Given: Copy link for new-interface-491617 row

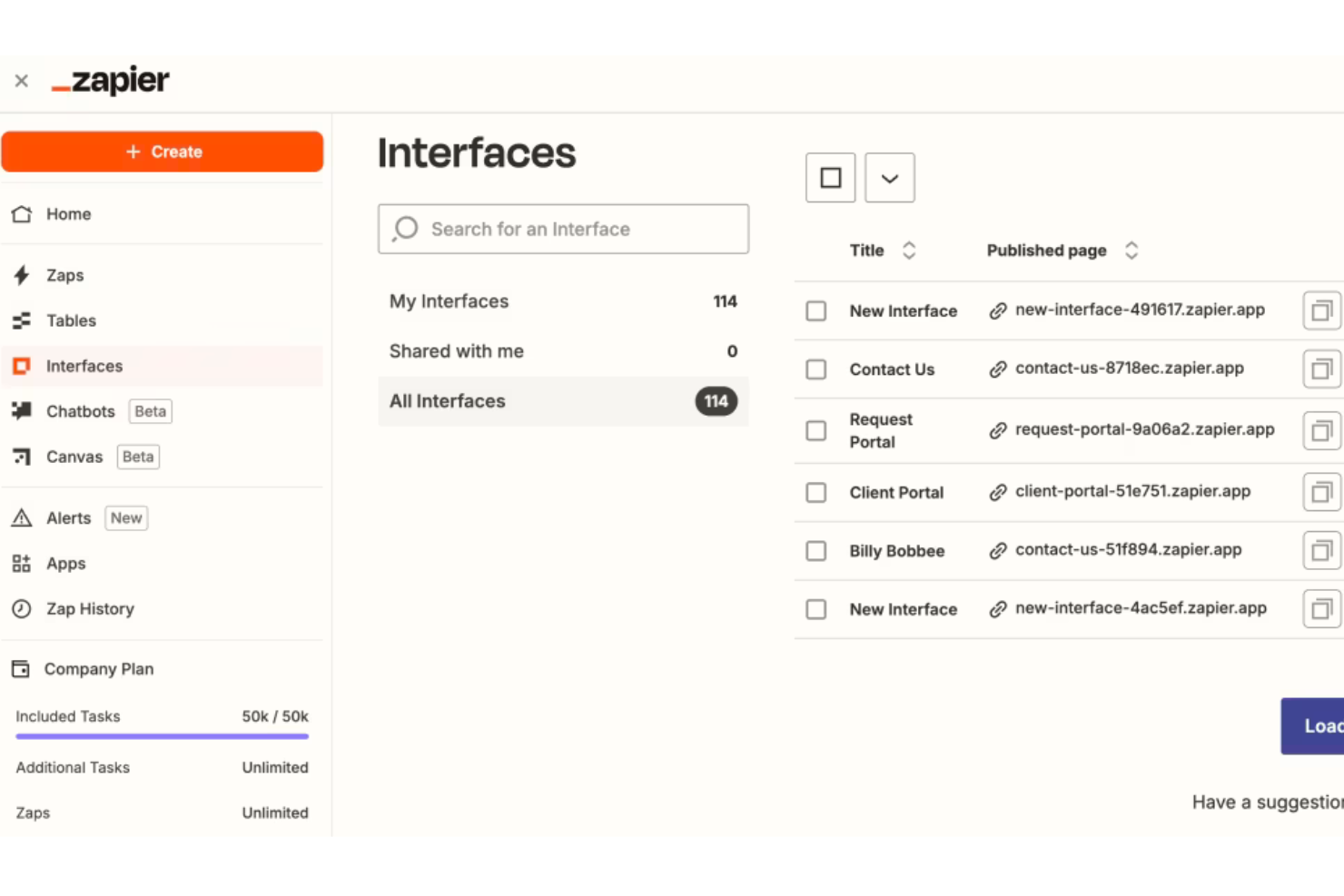Looking at the screenshot, I should [1322, 311].
